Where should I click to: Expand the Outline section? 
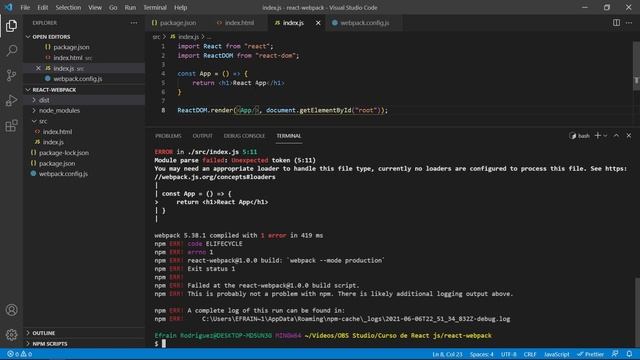(84, 333)
